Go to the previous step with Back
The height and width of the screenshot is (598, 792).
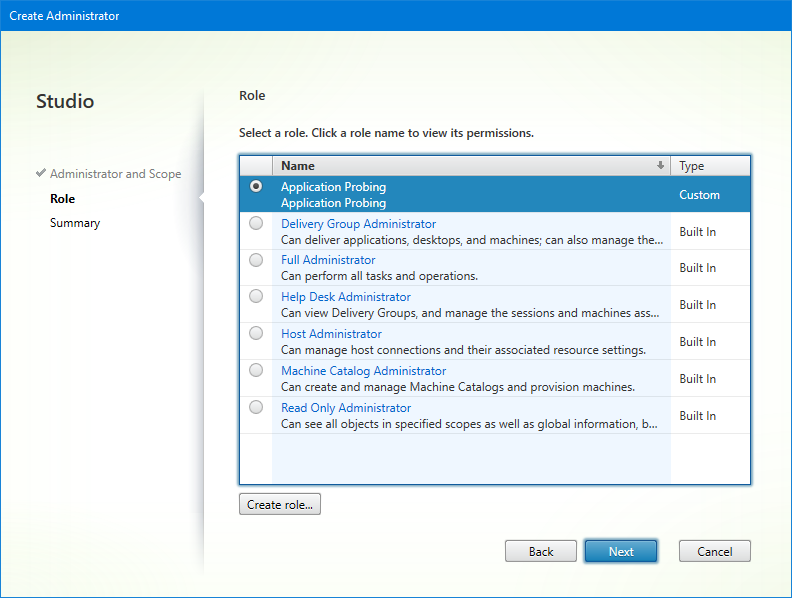tap(541, 551)
